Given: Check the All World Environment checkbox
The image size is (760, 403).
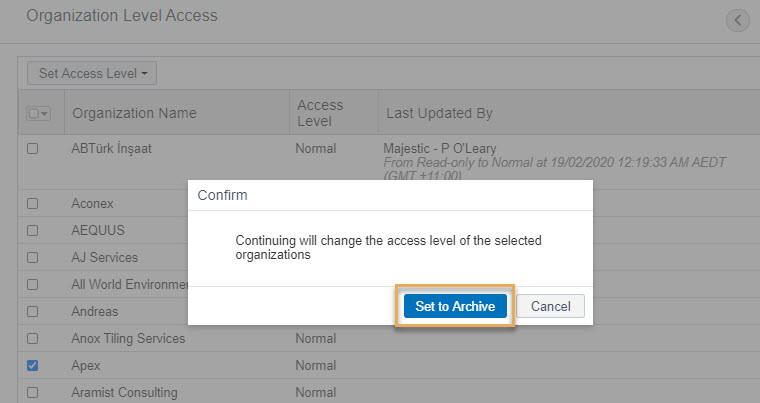Looking at the screenshot, I should 32,284.
